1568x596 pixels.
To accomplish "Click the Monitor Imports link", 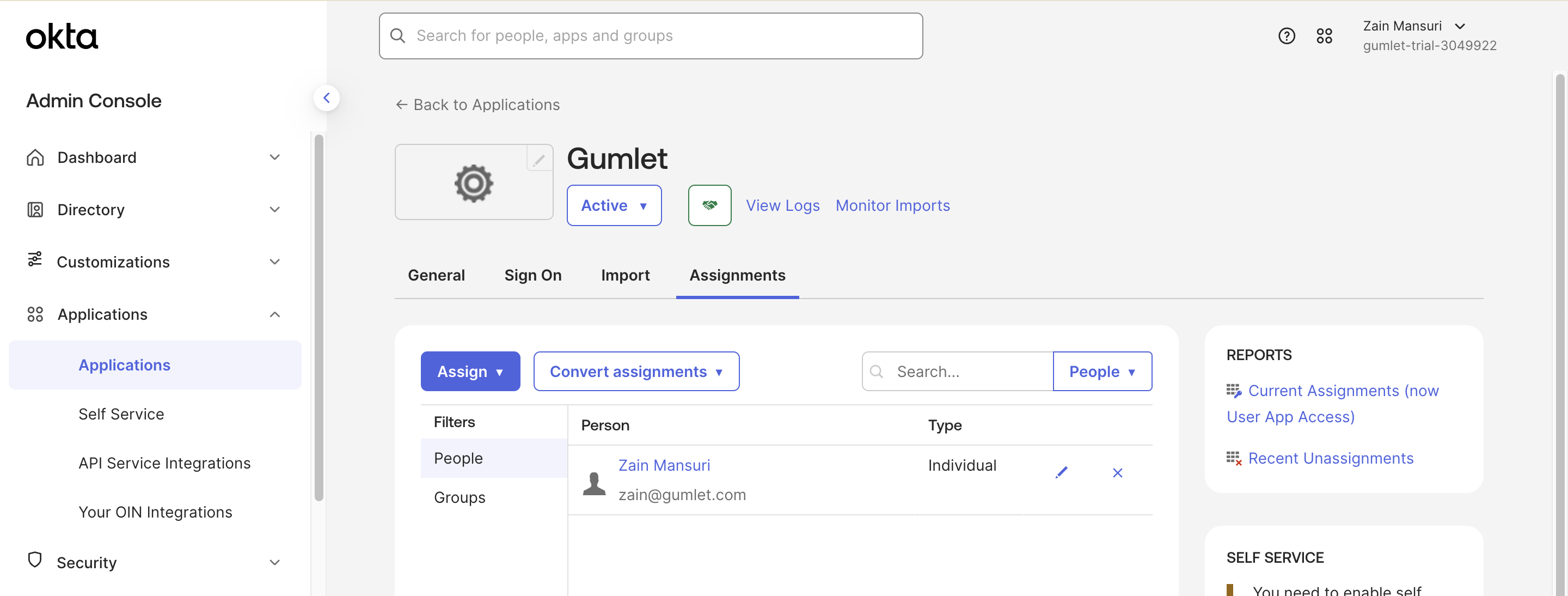I will (892, 205).
